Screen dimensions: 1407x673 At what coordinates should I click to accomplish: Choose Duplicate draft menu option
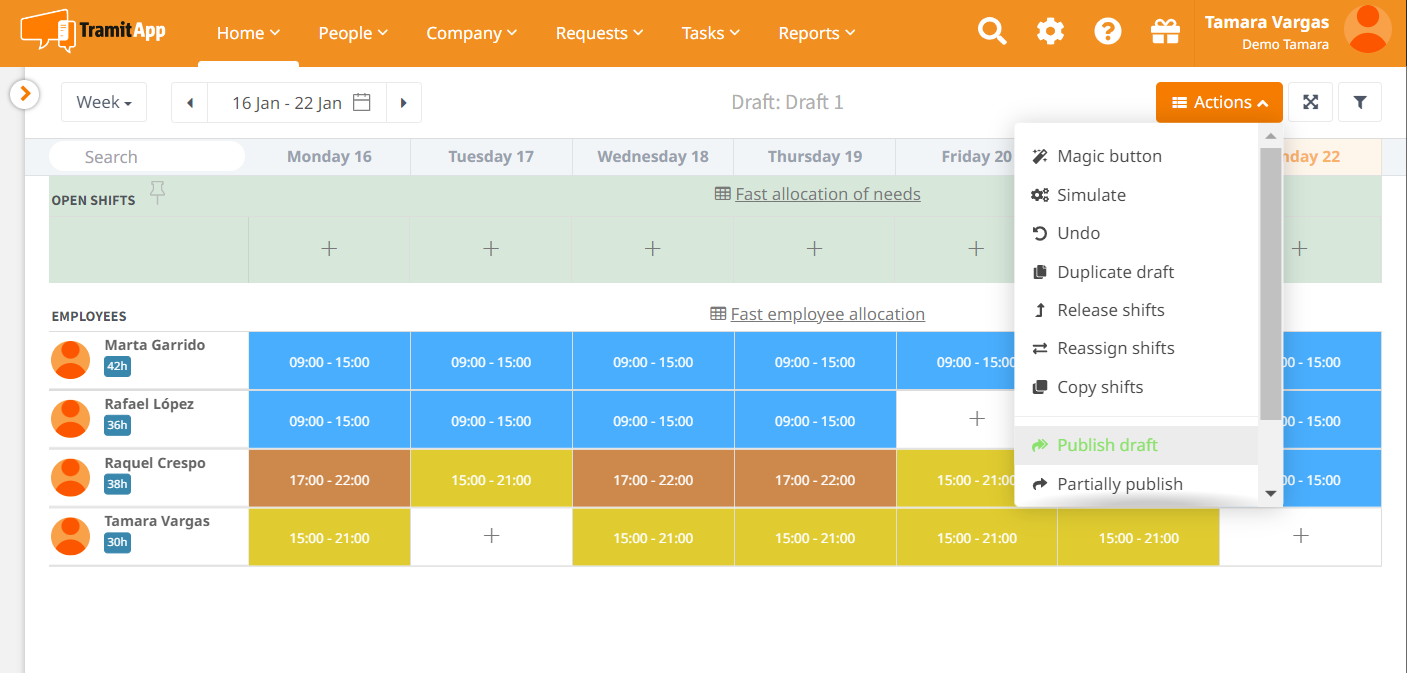[x=1115, y=272]
